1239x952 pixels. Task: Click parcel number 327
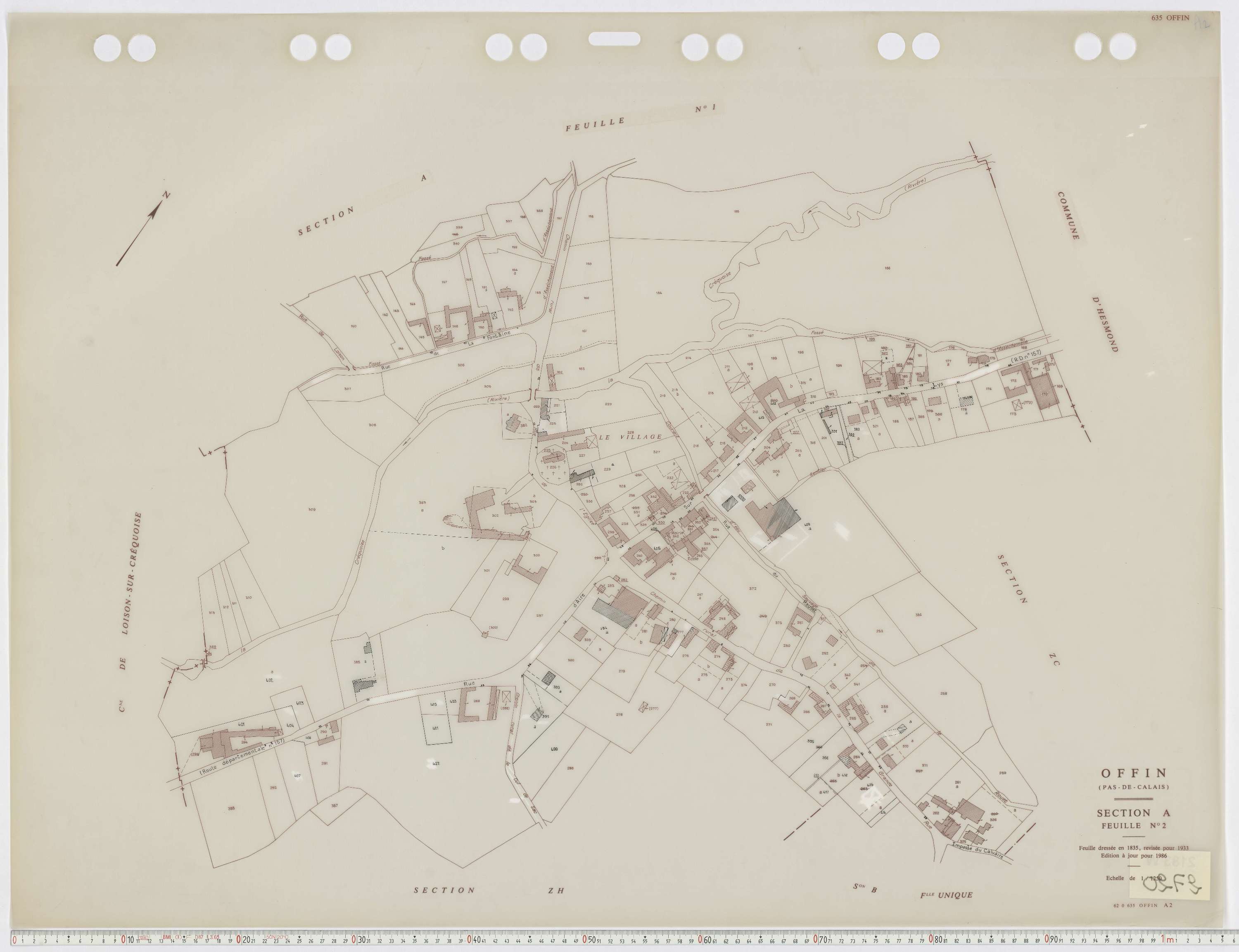[657, 452]
